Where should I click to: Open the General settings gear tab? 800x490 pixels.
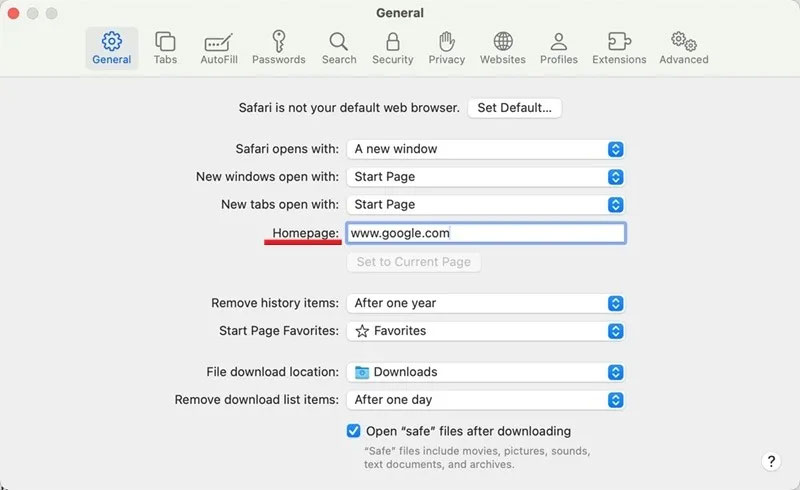pos(112,48)
